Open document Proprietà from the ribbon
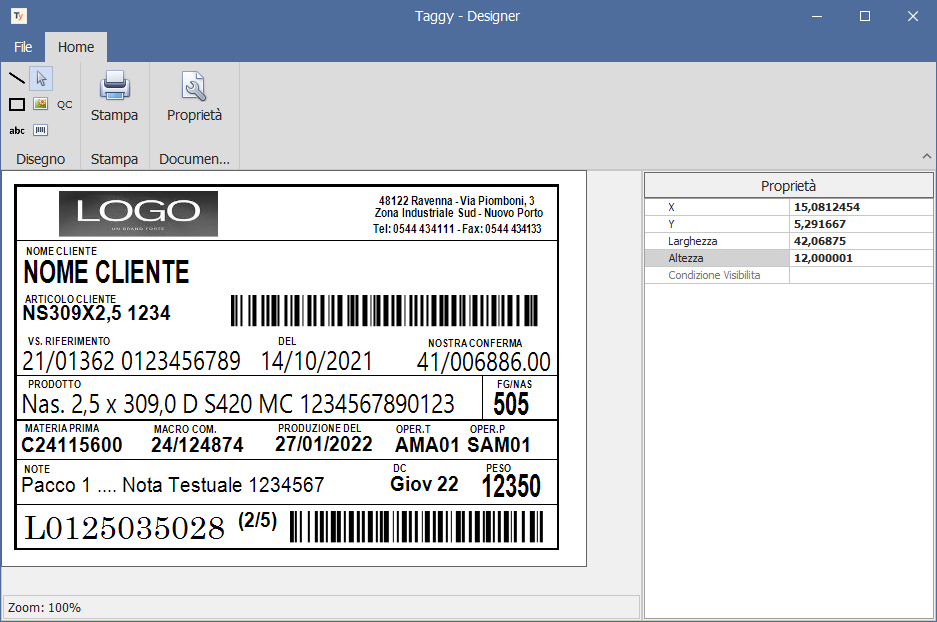 tap(194, 97)
